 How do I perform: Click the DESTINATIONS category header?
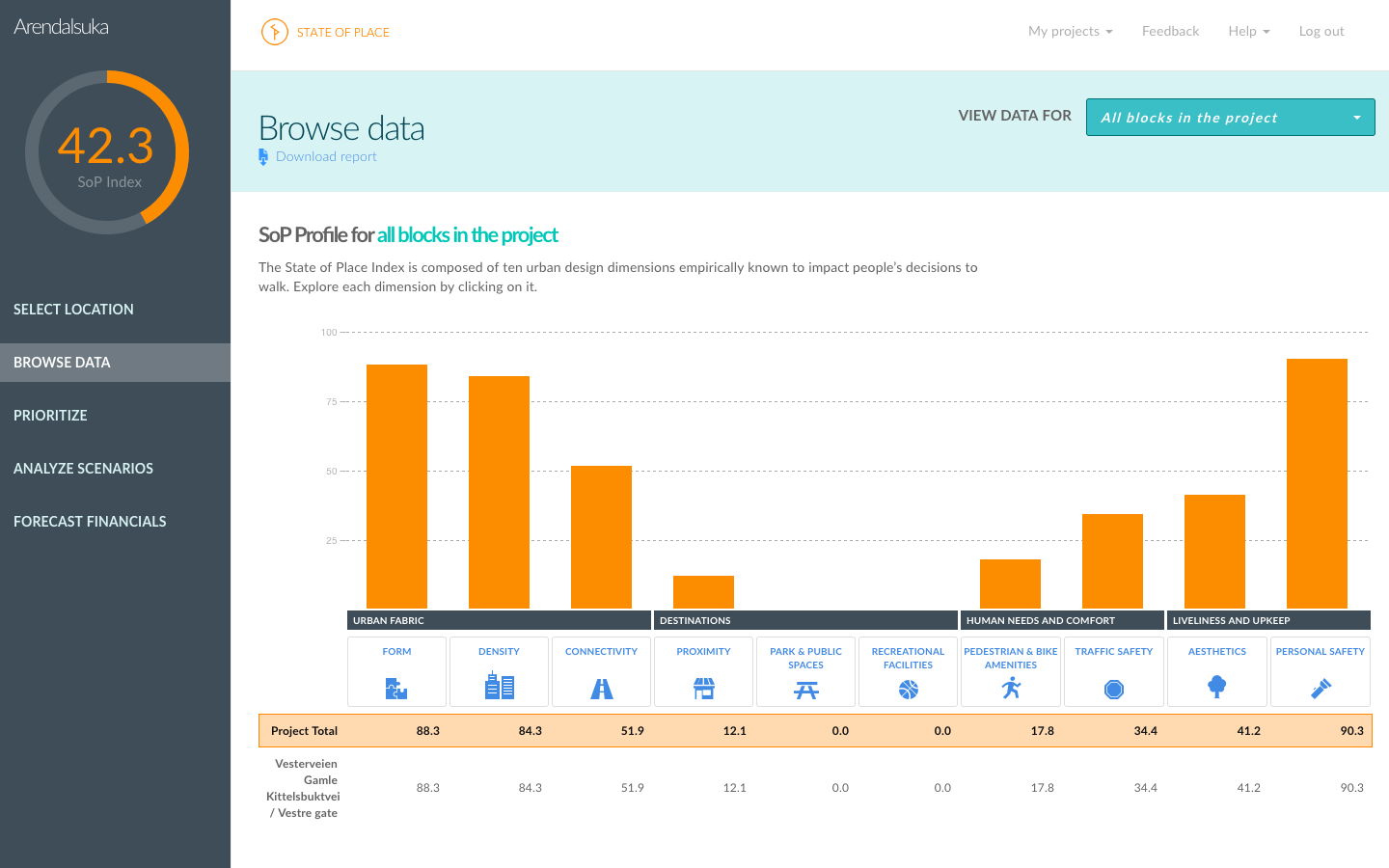(x=805, y=620)
